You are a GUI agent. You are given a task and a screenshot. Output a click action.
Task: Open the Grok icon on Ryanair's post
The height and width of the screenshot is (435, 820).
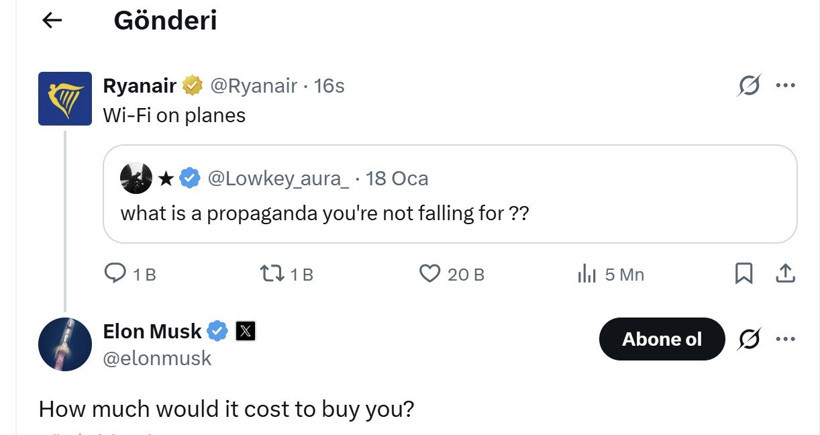pyautogui.click(x=748, y=86)
